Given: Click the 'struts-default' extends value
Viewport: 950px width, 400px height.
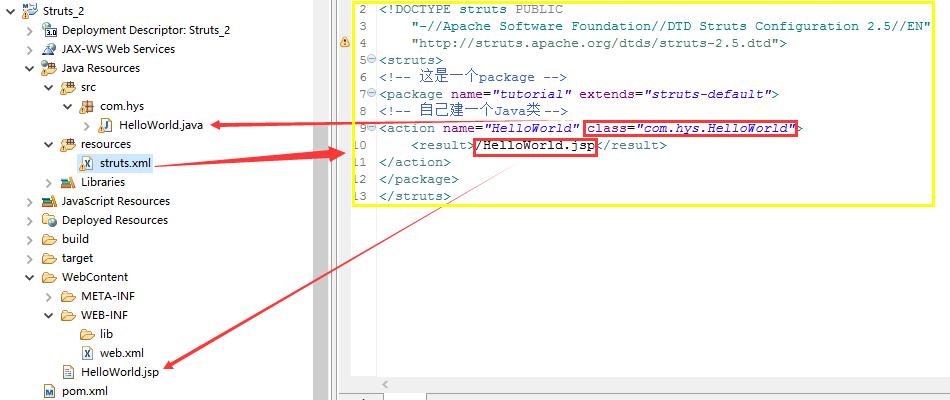Looking at the screenshot, I should pos(708,94).
